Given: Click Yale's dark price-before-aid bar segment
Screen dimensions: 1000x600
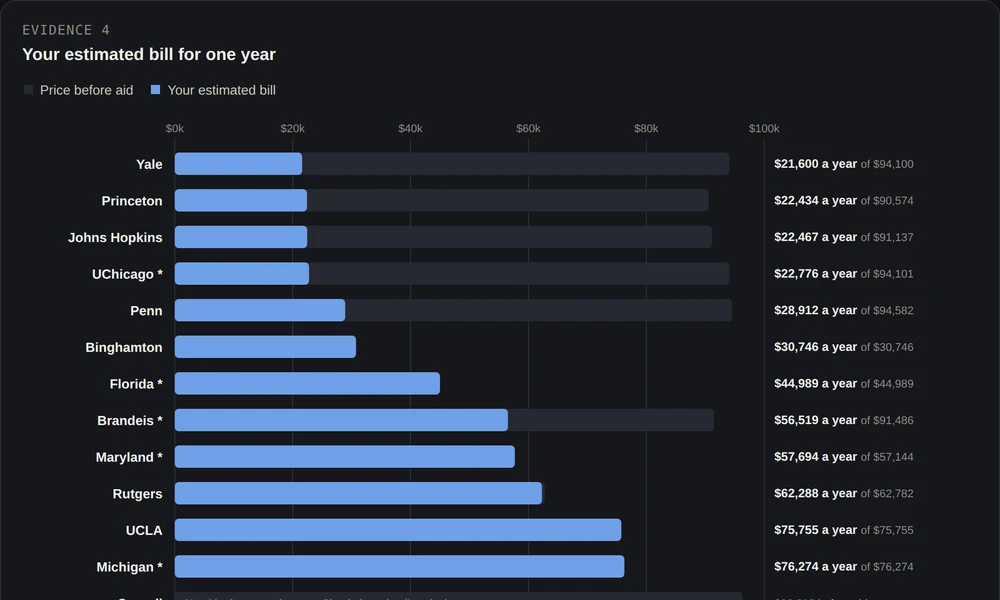Looking at the screenshot, I should coord(516,164).
